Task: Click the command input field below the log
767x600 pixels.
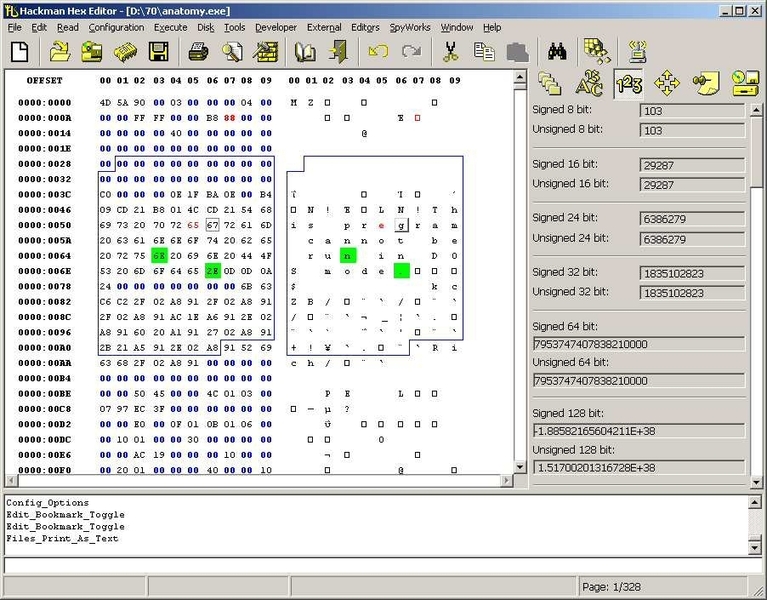Action: [x=383, y=565]
